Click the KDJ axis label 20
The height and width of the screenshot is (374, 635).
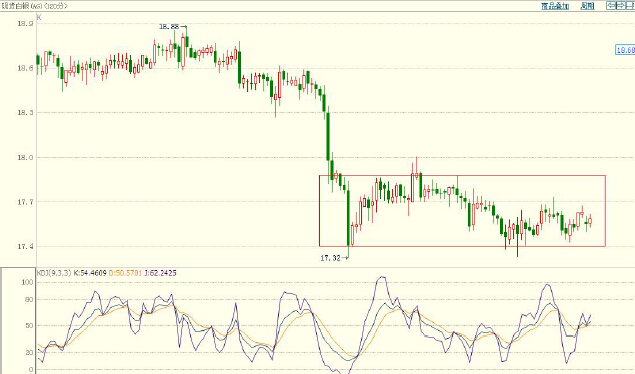(x=29, y=353)
